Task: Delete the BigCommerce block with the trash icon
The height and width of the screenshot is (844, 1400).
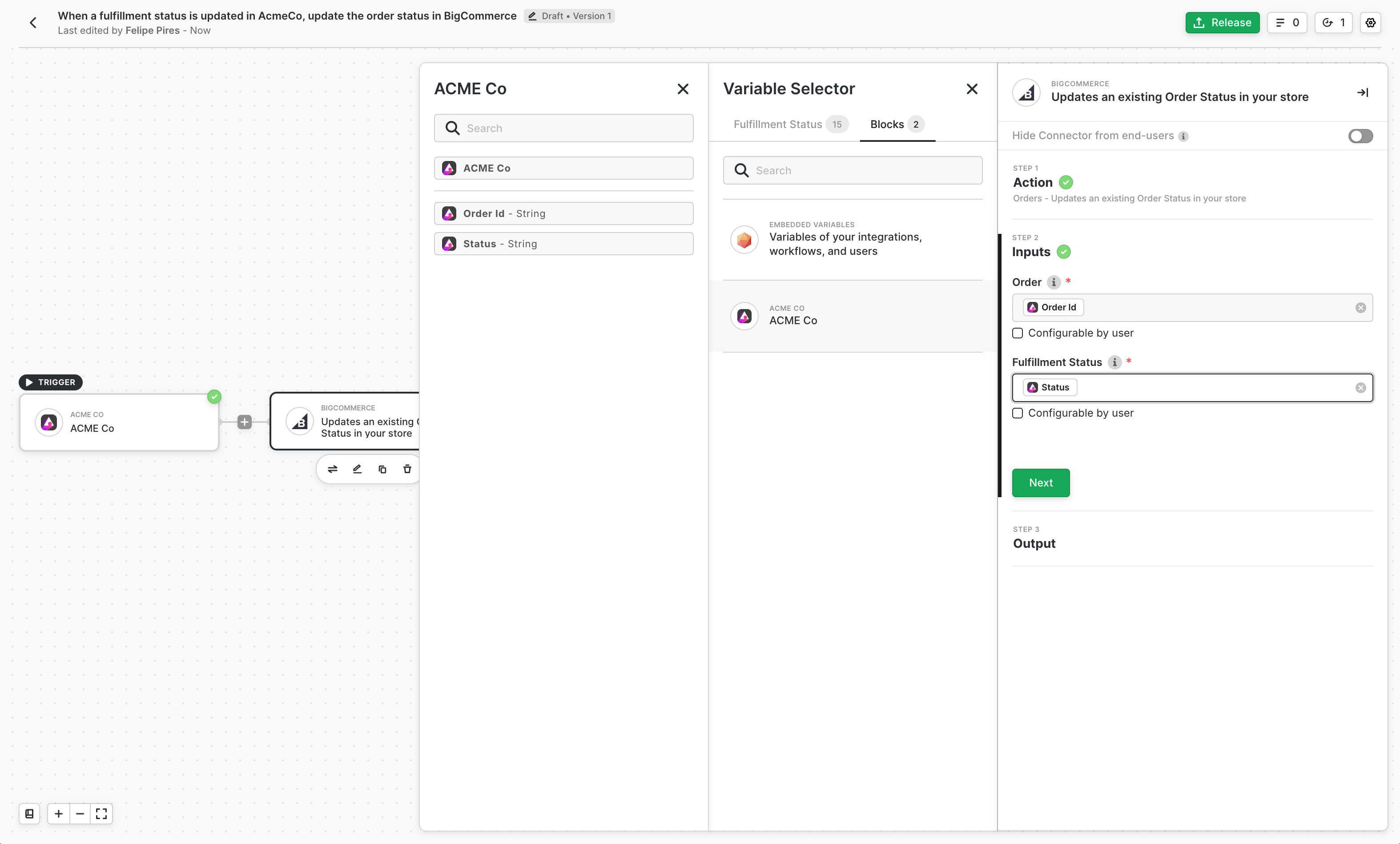Action: (x=407, y=469)
